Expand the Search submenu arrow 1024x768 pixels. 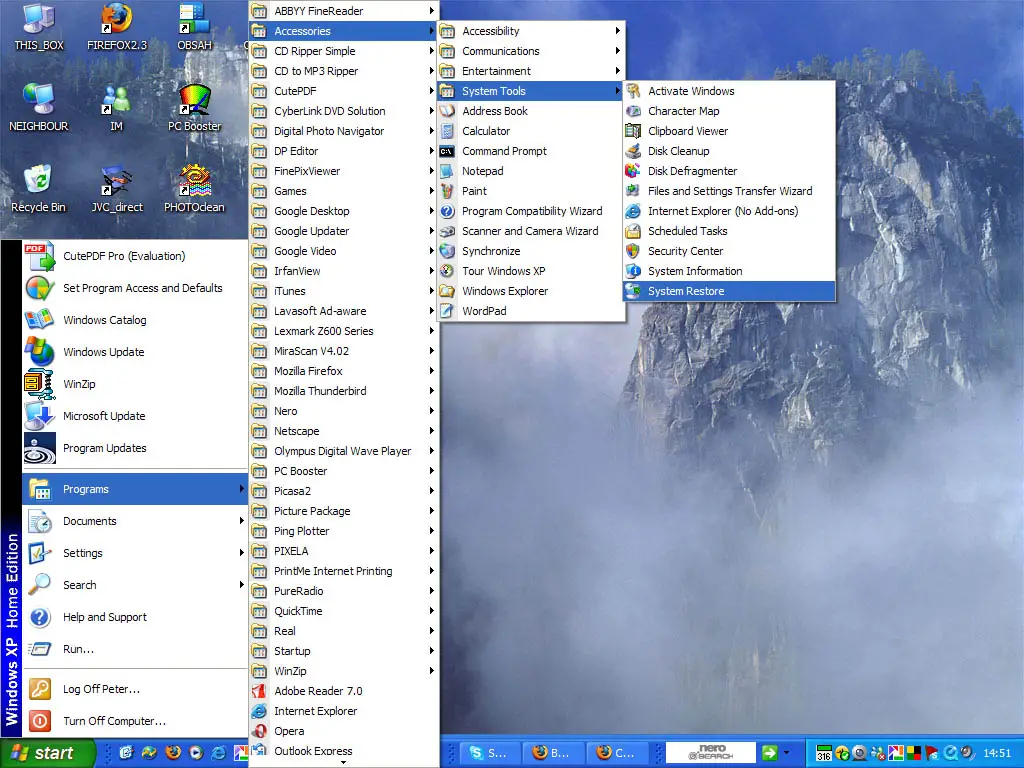242,585
